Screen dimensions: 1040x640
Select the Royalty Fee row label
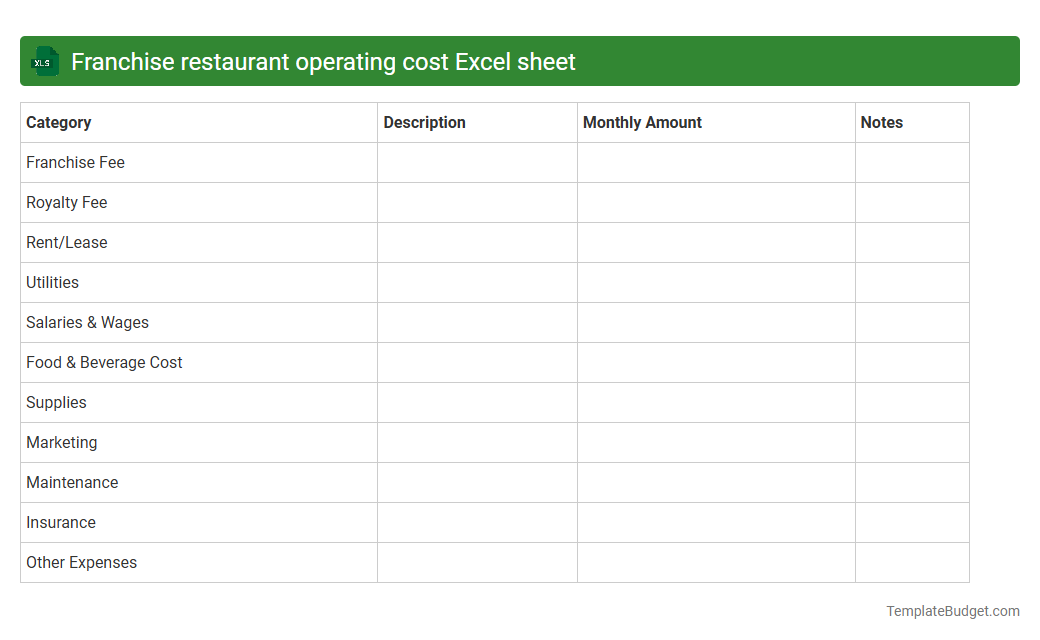tap(67, 202)
